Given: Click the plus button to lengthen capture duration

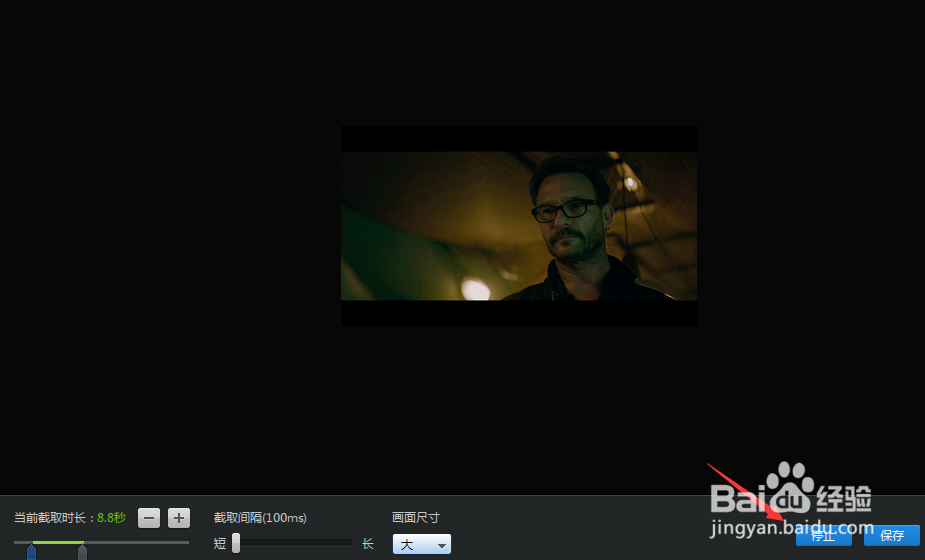Looking at the screenshot, I should pyautogui.click(x=179, y=518).
